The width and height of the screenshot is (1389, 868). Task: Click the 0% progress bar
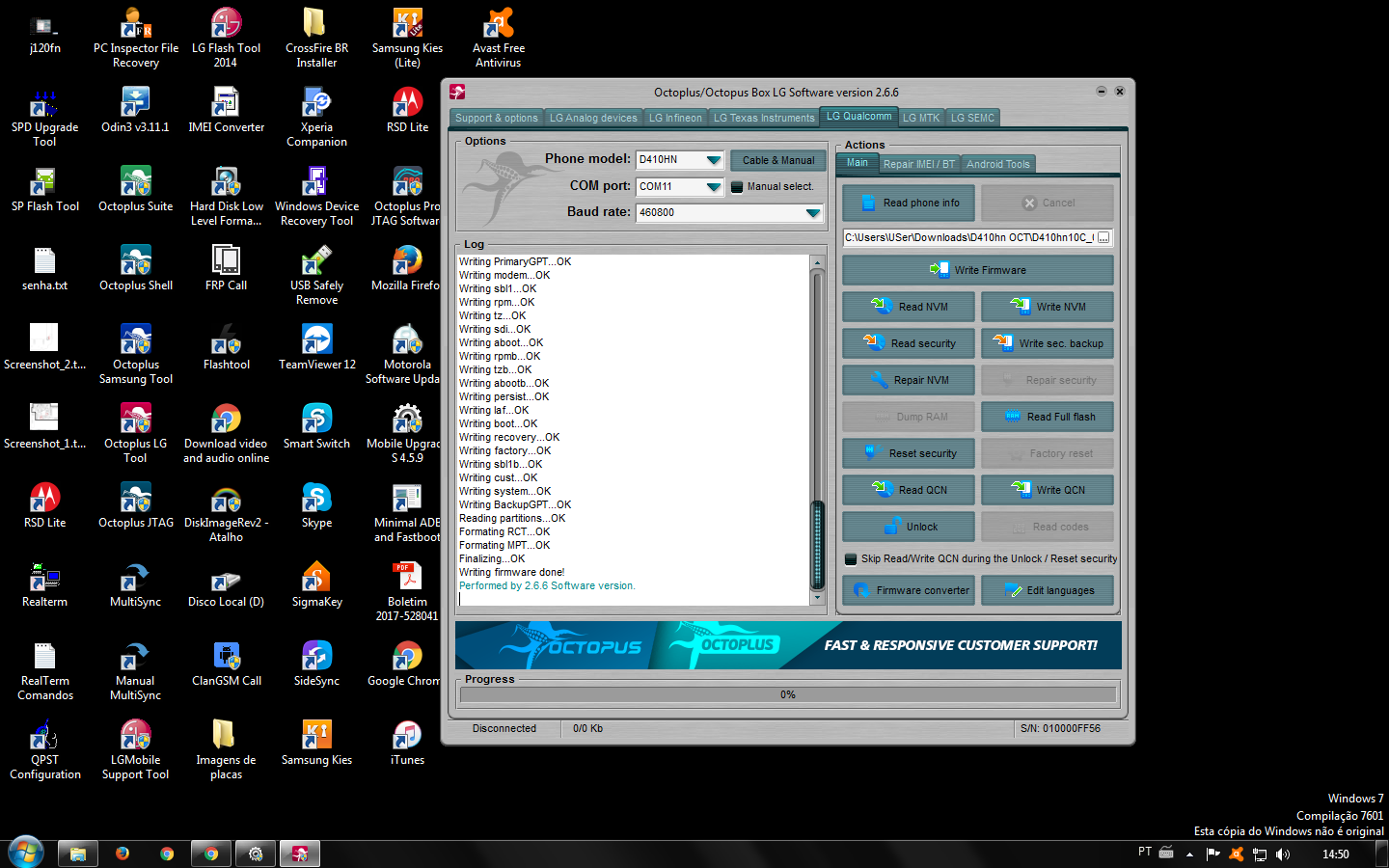coord(789,694)
